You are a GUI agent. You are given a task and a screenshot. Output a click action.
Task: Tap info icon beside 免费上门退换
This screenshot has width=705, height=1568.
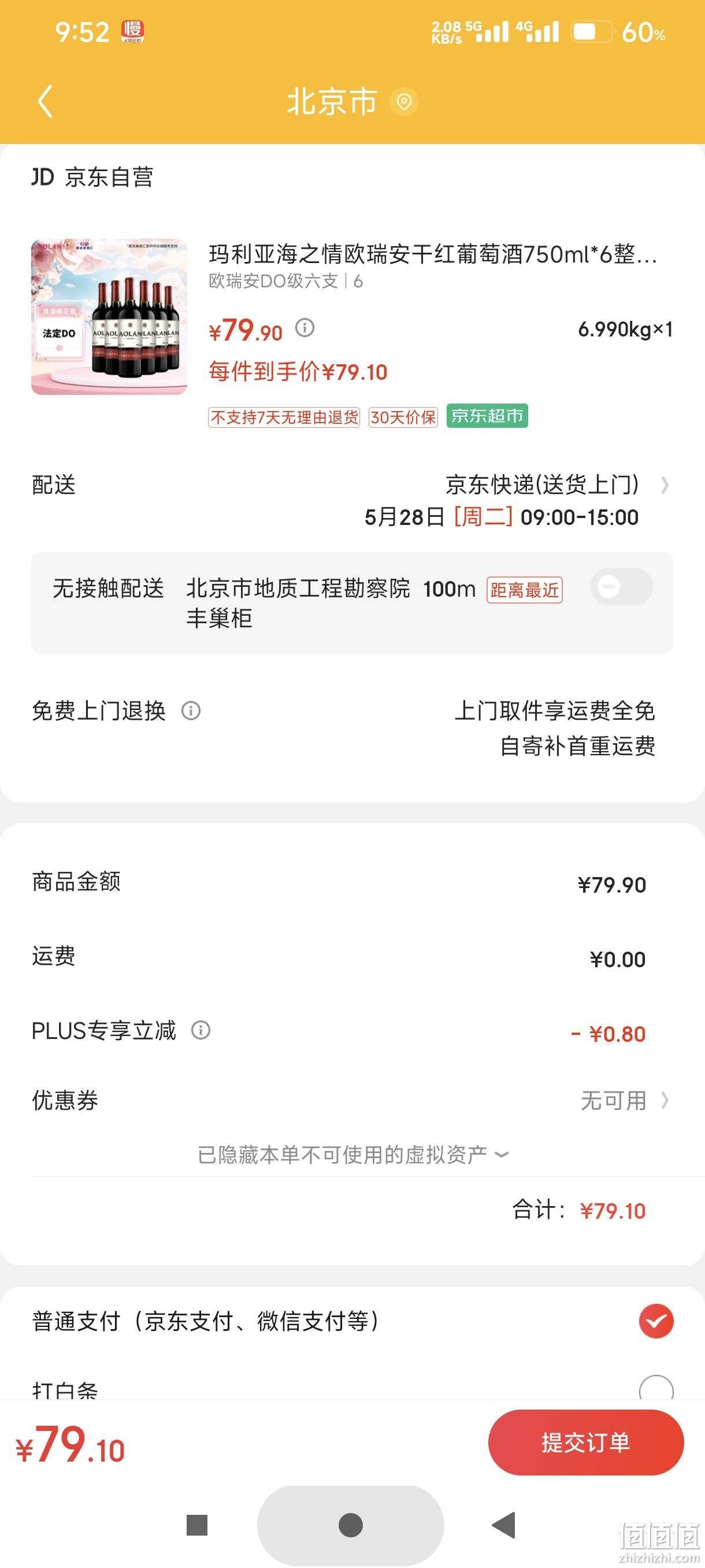pos(191,711)
